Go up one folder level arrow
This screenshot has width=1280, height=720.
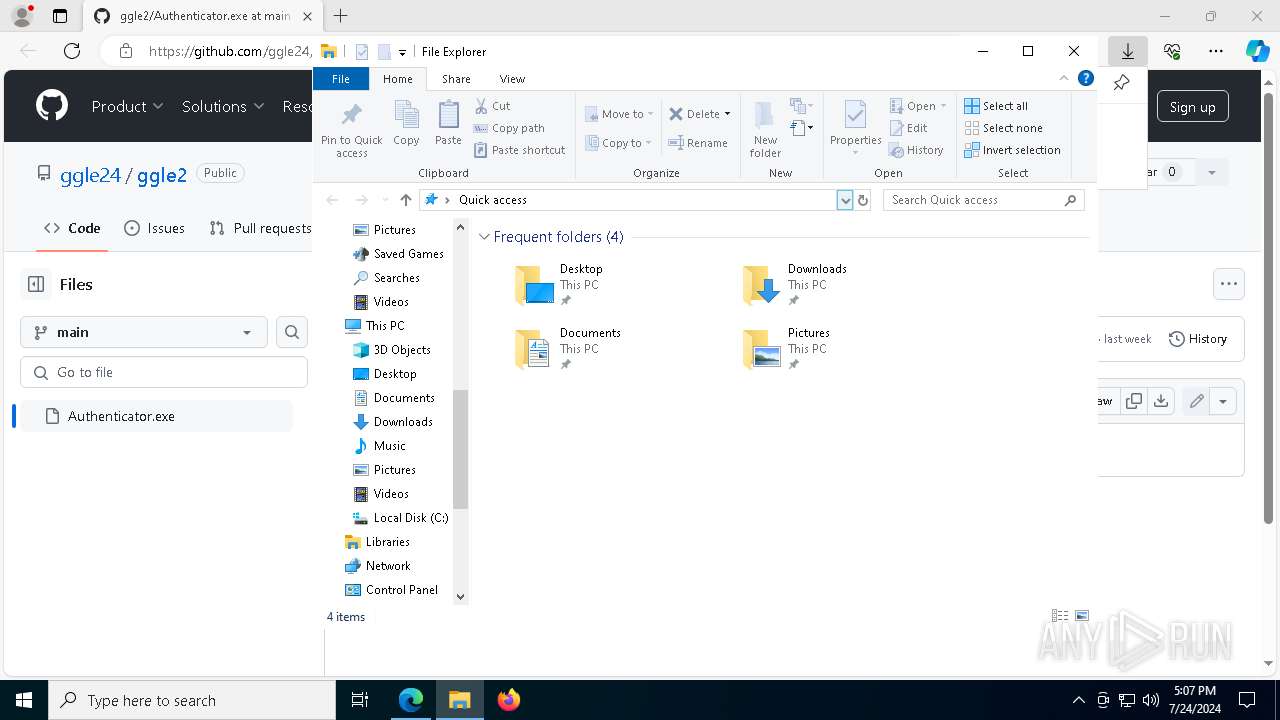point(405,200)
